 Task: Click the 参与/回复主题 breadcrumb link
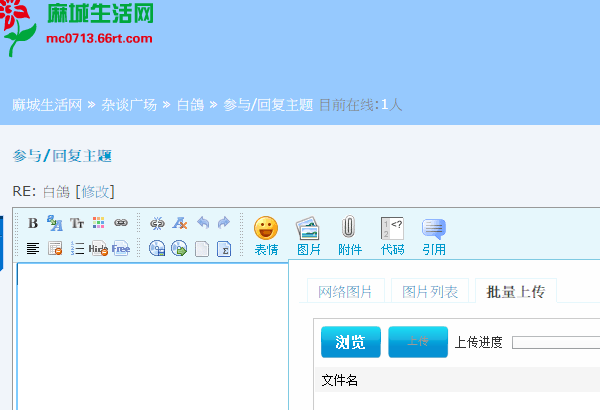coord(268,105)
